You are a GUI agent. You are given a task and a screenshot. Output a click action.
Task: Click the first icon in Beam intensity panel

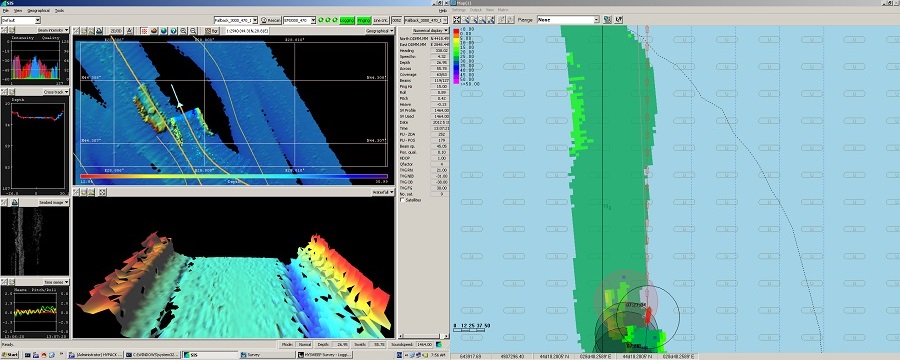coord(5,30)
